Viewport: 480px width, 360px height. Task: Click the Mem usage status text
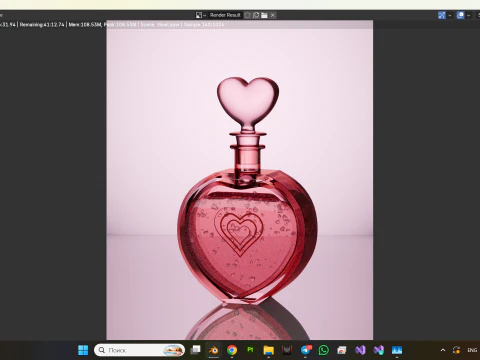click(85, 25)
